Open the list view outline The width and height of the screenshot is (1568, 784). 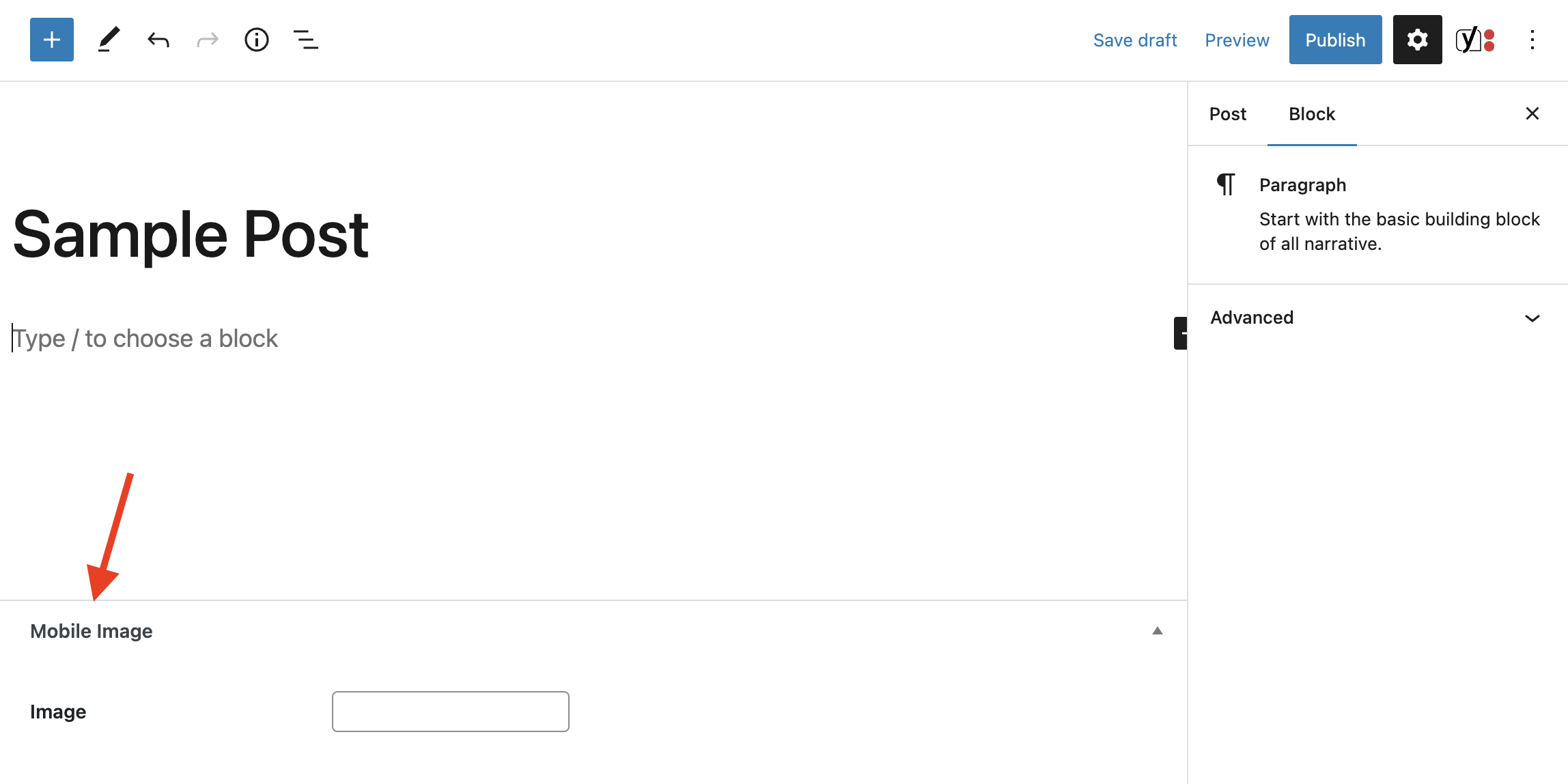point(306,40)
